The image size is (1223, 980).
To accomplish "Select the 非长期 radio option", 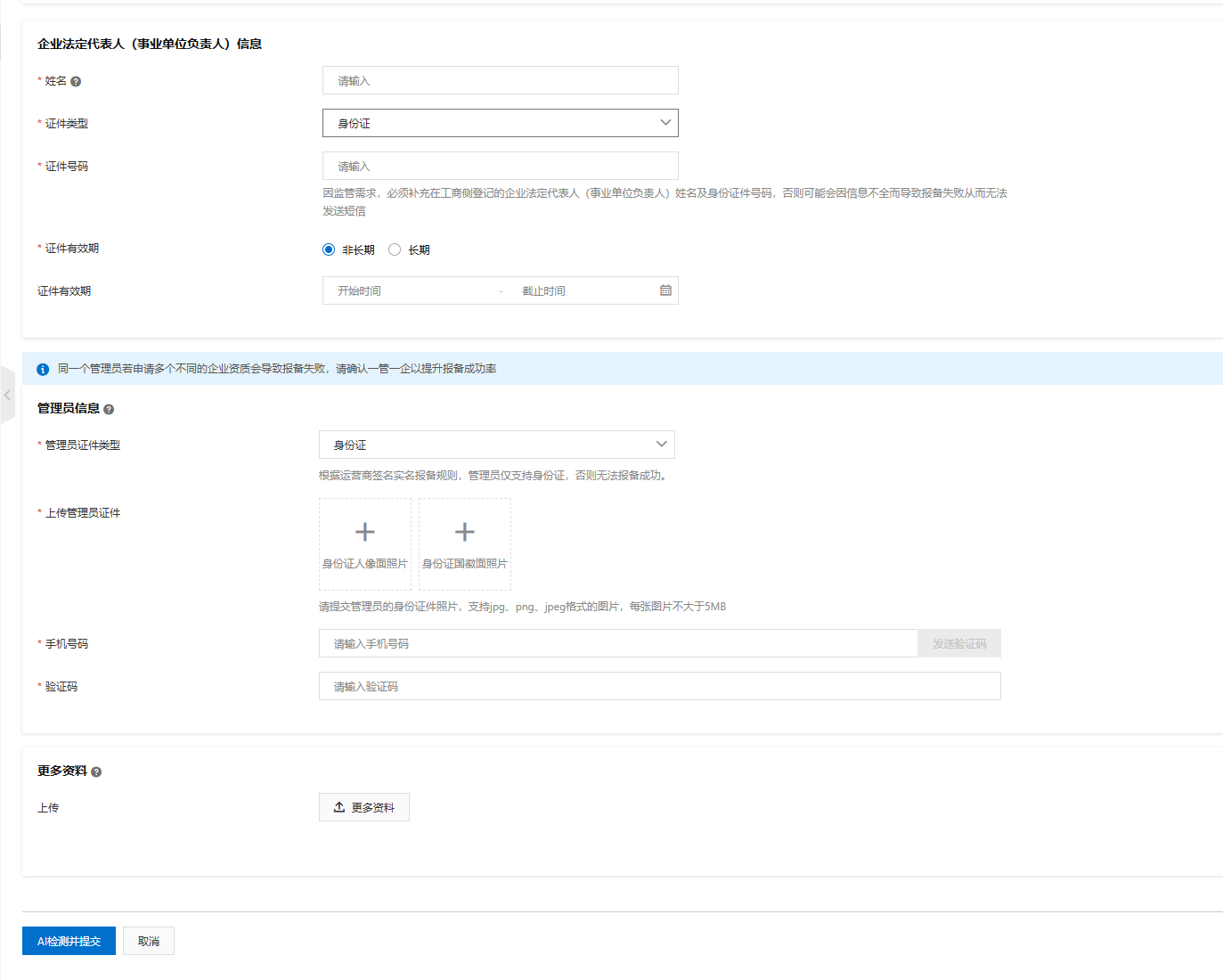I will click(329, 249).
